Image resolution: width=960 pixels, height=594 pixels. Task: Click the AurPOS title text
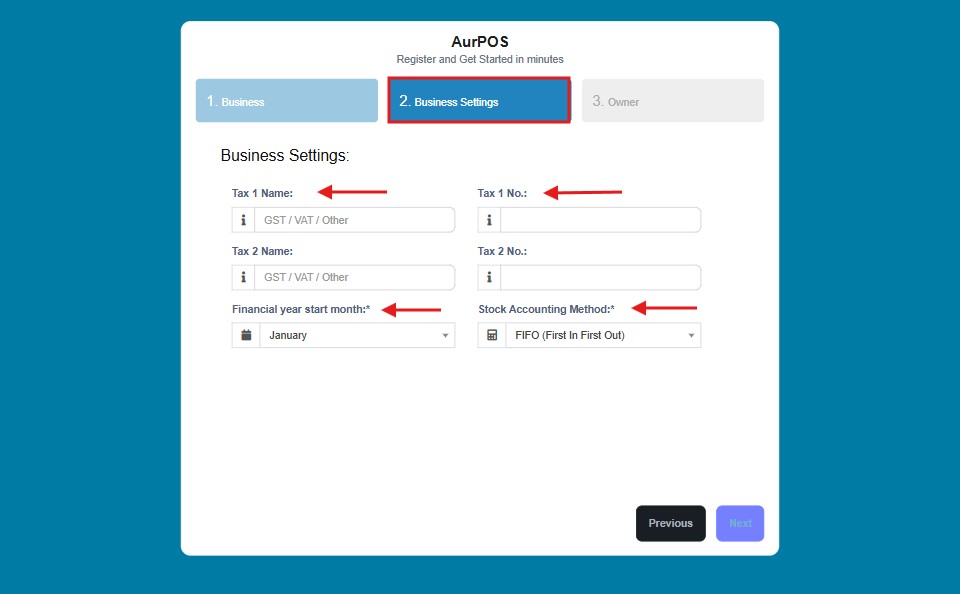point(480,42)
